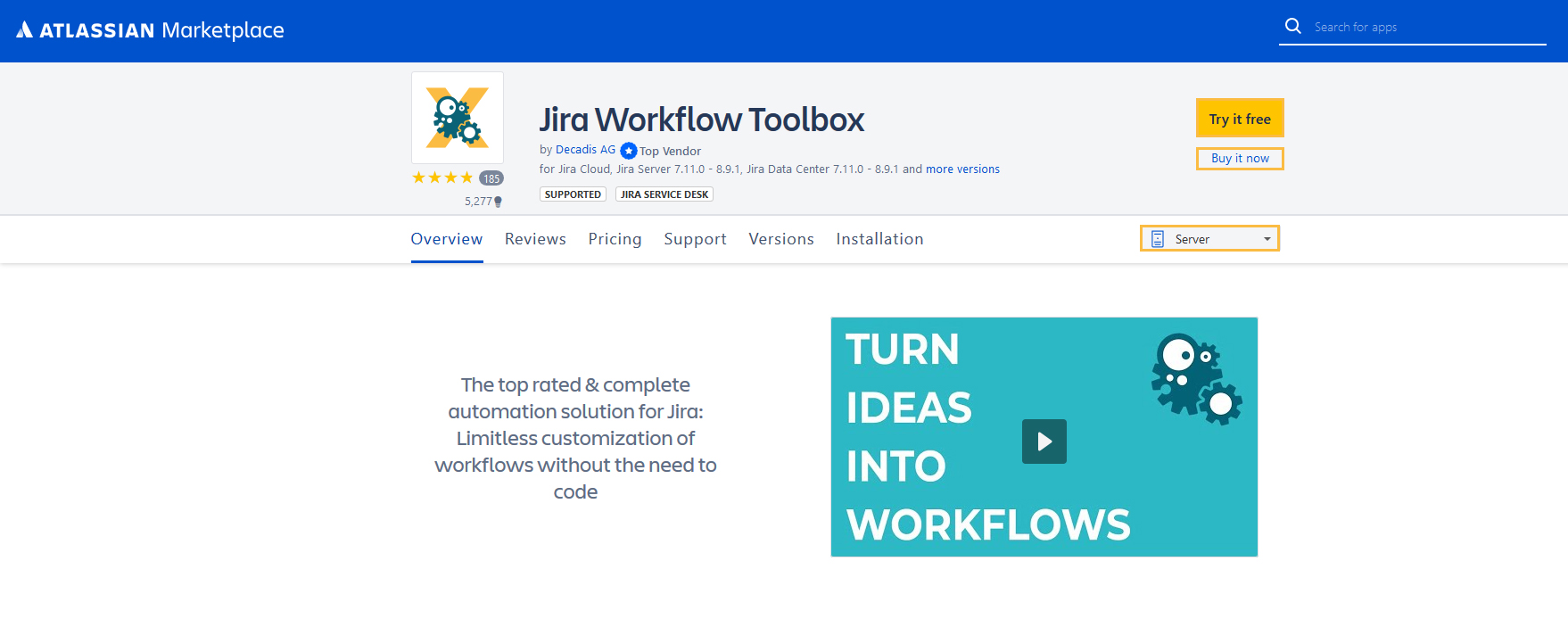This screenshot has width=1568, height=619.
Task: Switch to the Versions tab
Action: (x=781, y=239)
